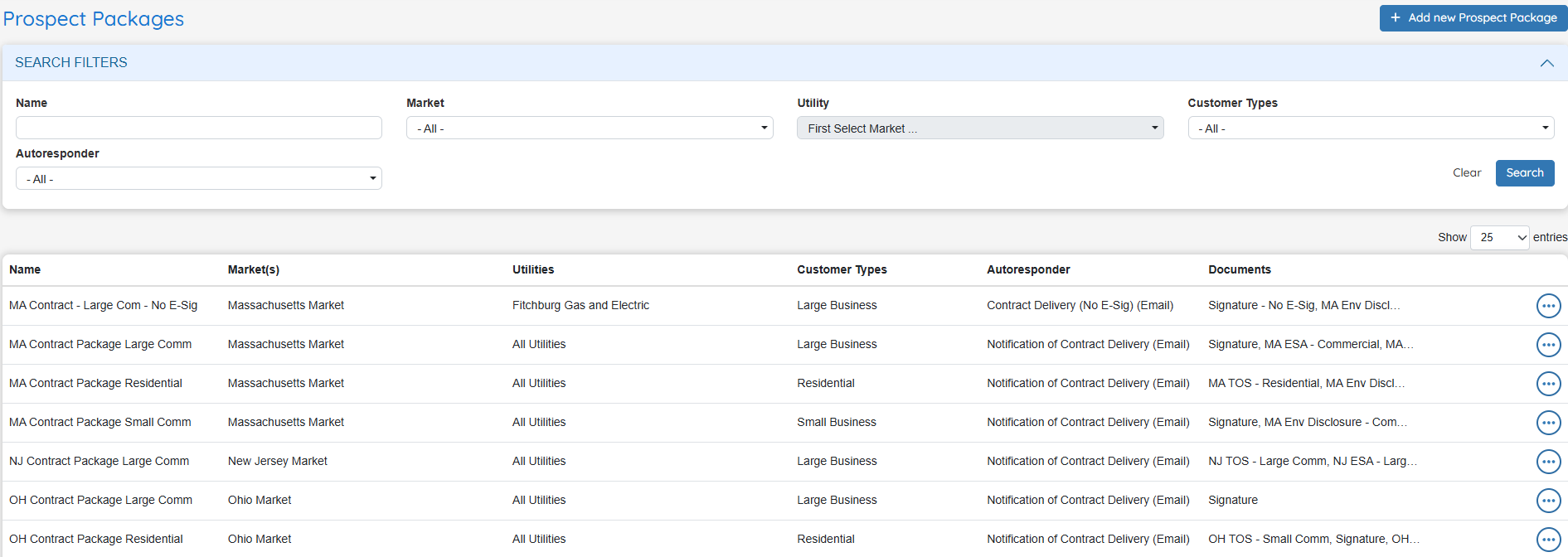Click 'Signature, MA Env Disclosure - Com…' documents
The width and height of the screenshot is (1568, 557).
click(1308, 422)
